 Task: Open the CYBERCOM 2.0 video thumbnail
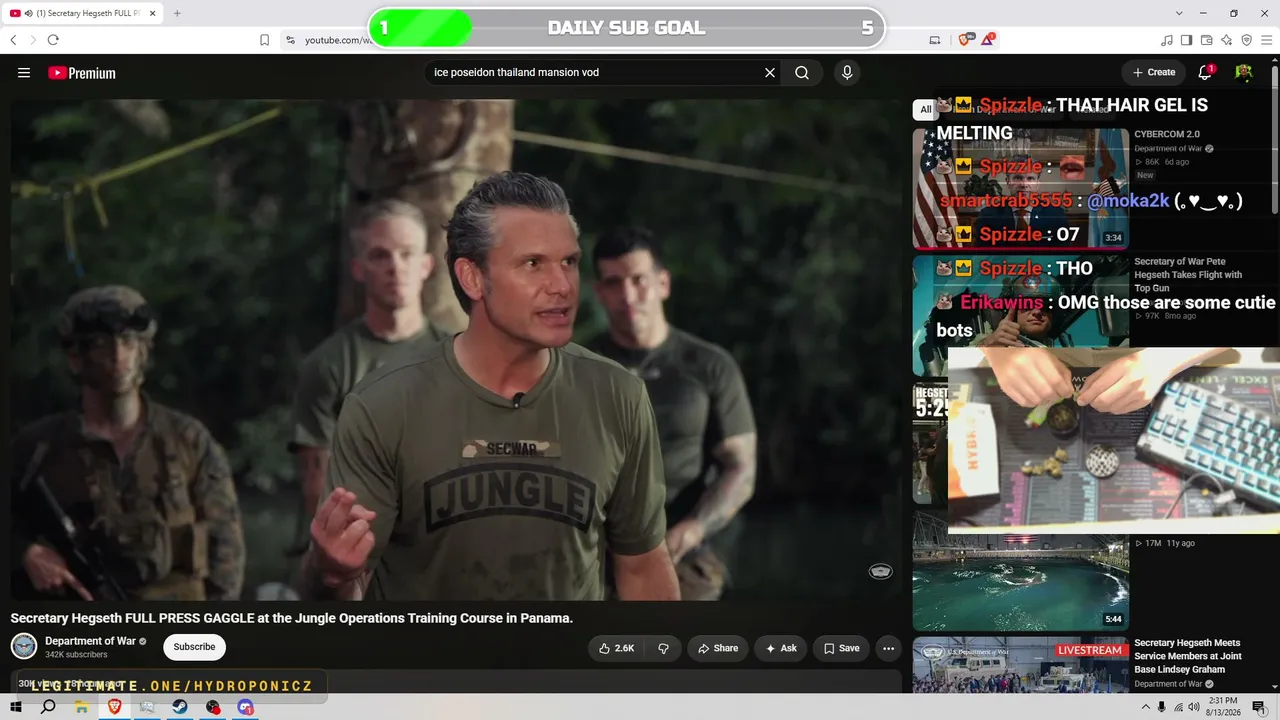point(1021,188)
